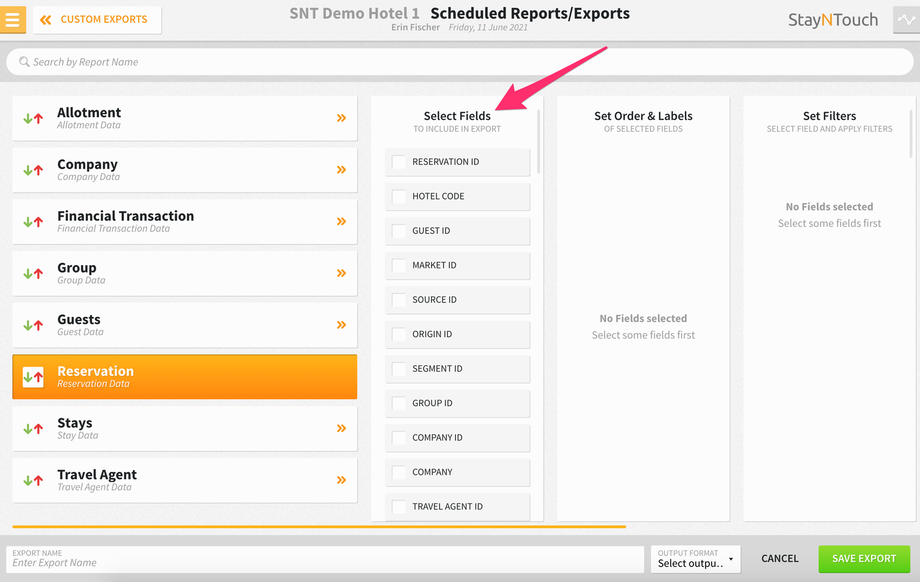Expand Company with its double chevron
The width and height of the screenshot is (920, 582).
341,170
